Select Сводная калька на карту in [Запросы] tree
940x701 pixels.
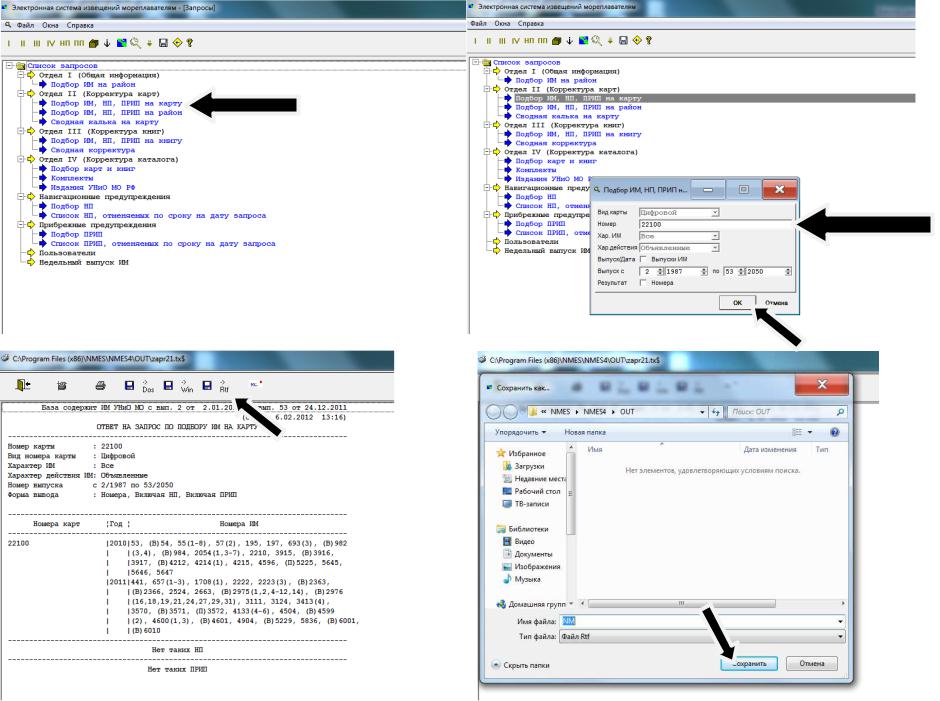104,122
